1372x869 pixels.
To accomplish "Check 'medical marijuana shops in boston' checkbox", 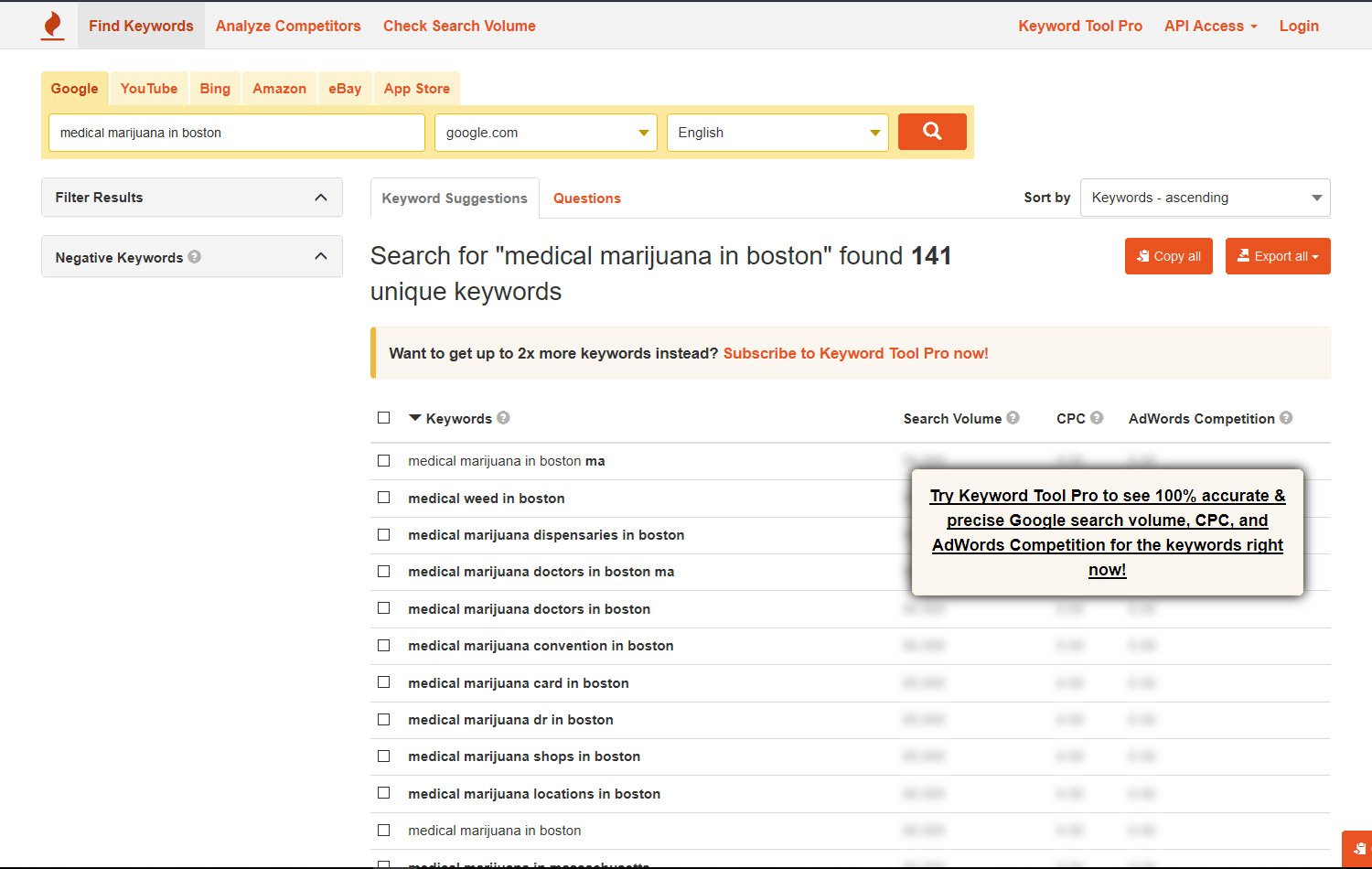I will tap(384, 756).
